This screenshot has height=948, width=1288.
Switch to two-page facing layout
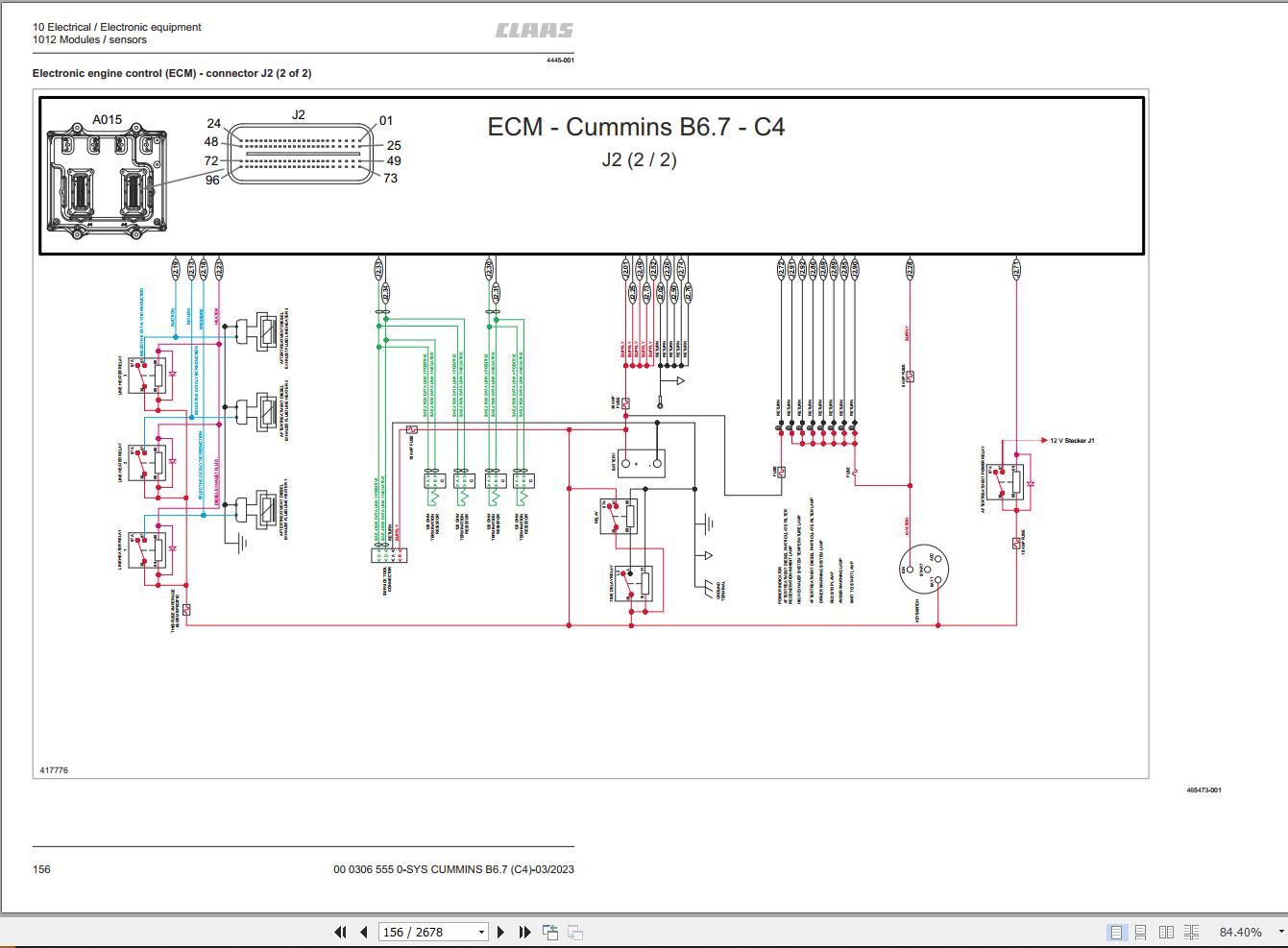pos(1166,932)
